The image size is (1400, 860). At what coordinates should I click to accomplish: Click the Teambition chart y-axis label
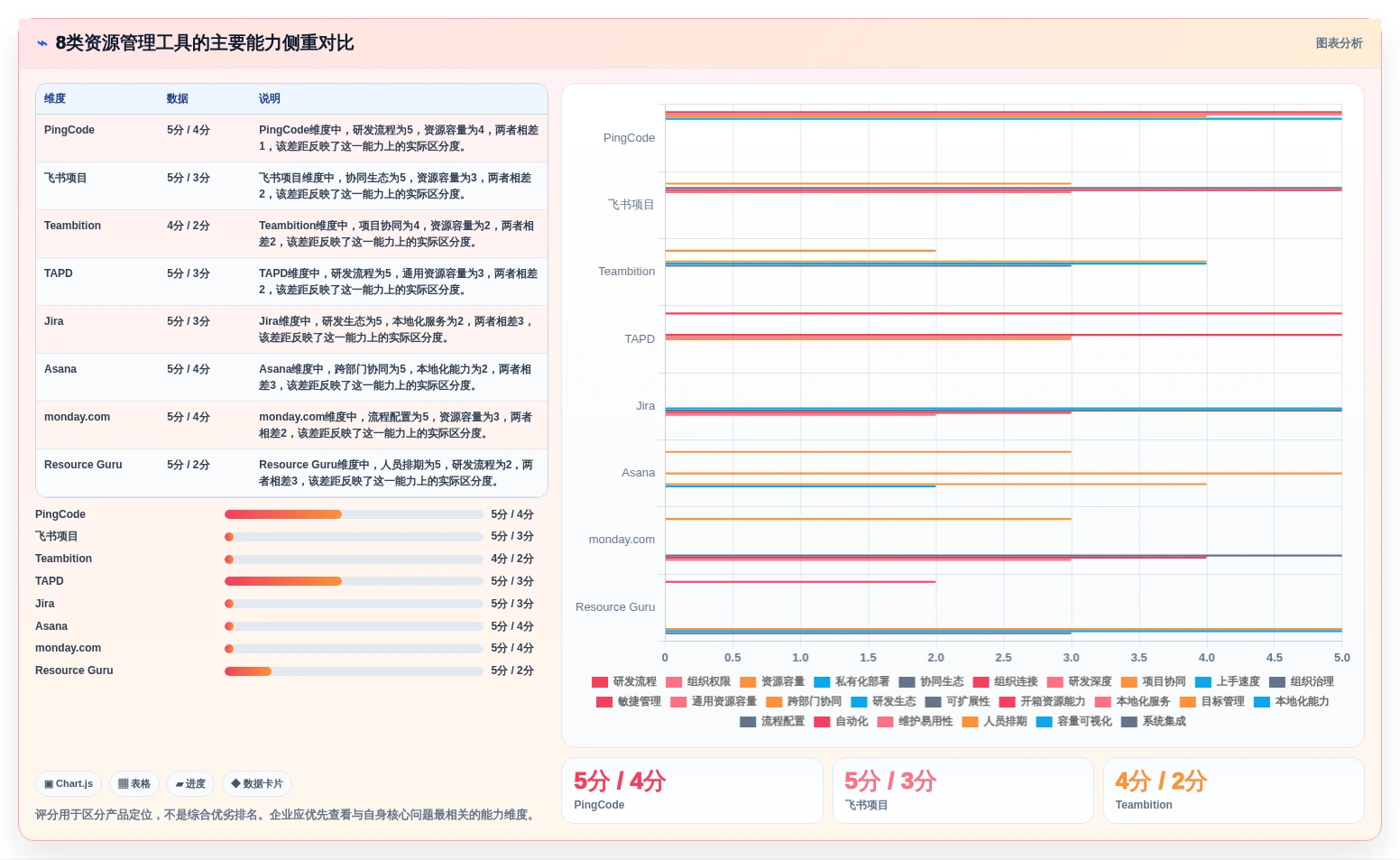coord(626,272)
